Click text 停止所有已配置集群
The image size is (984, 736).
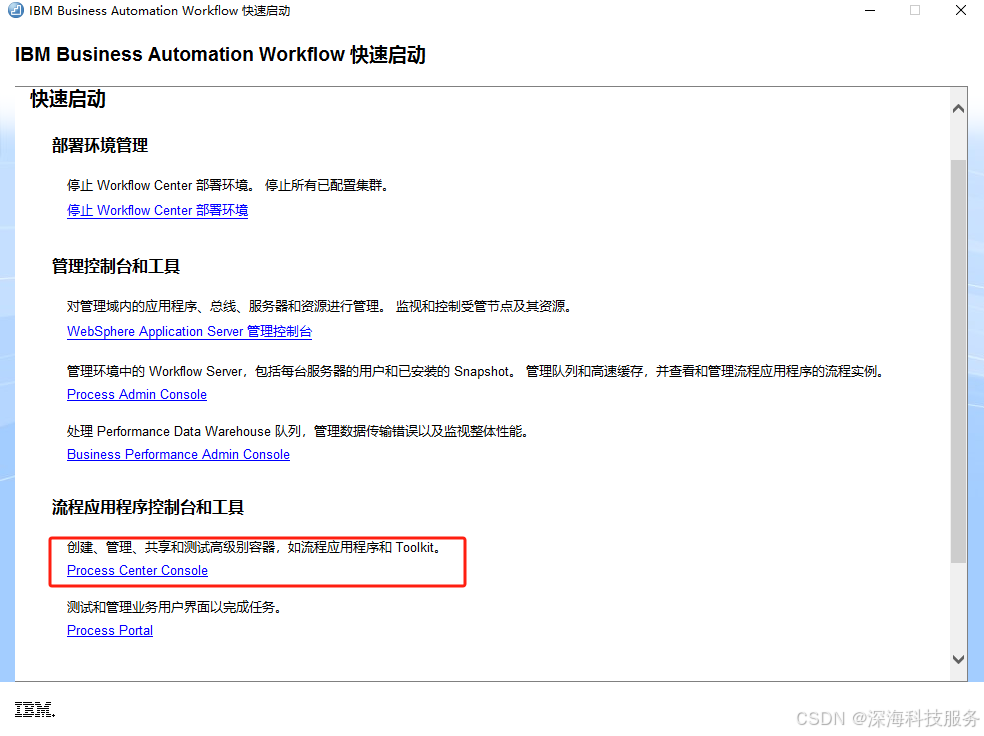point(326,185)
